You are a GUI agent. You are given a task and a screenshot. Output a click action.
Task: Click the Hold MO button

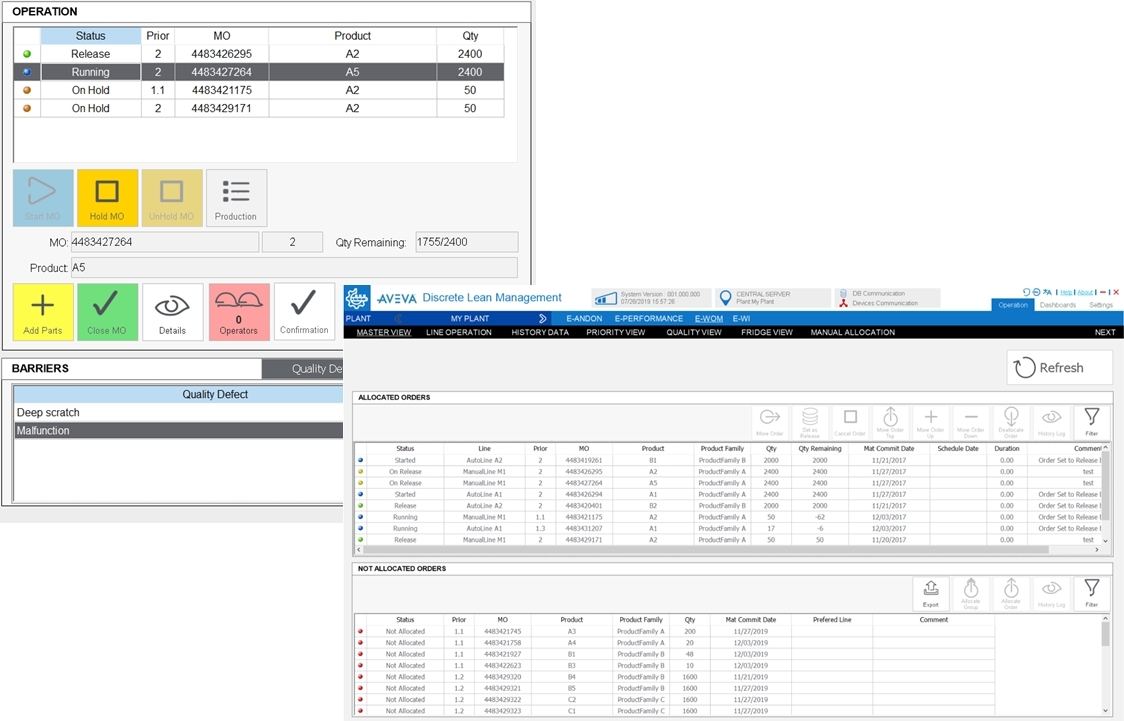(107, 197)
